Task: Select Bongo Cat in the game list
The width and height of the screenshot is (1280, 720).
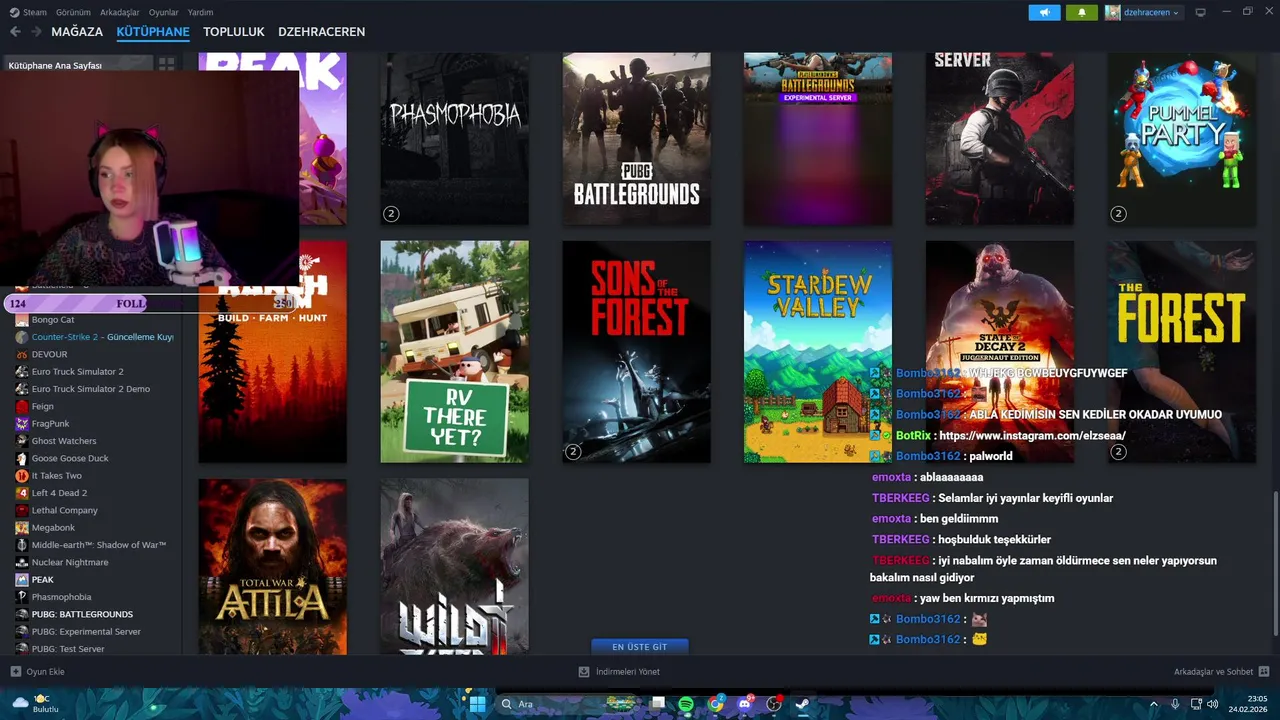Action: coord(53,320)
